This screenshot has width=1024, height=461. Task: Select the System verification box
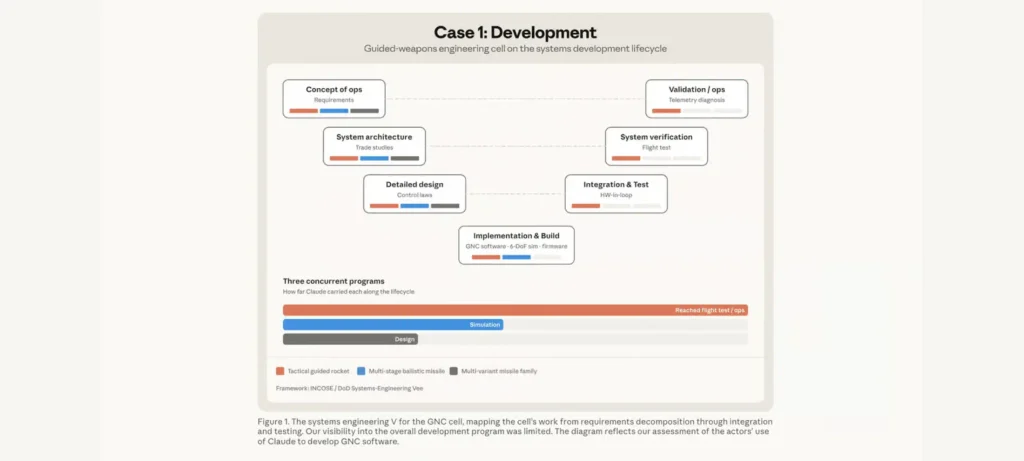(656, 146)
